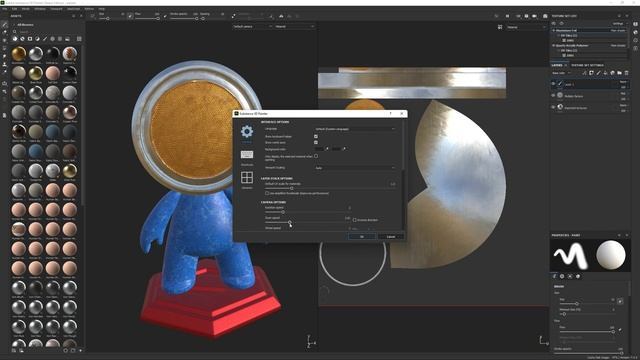
Task: Hide the middle layer using its eye
Action: point(553,96)
